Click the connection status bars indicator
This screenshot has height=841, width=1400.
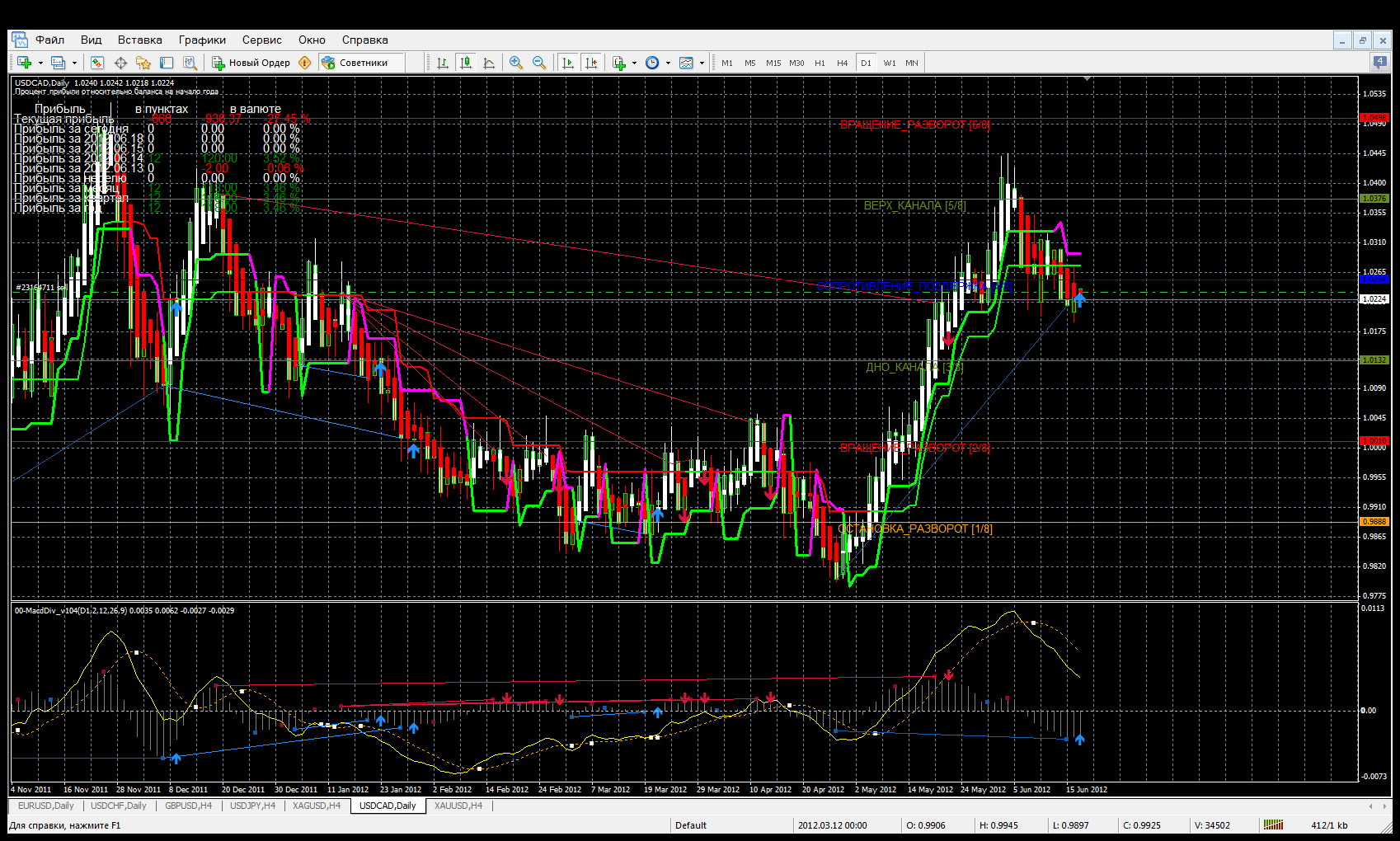click(1274, 825)
